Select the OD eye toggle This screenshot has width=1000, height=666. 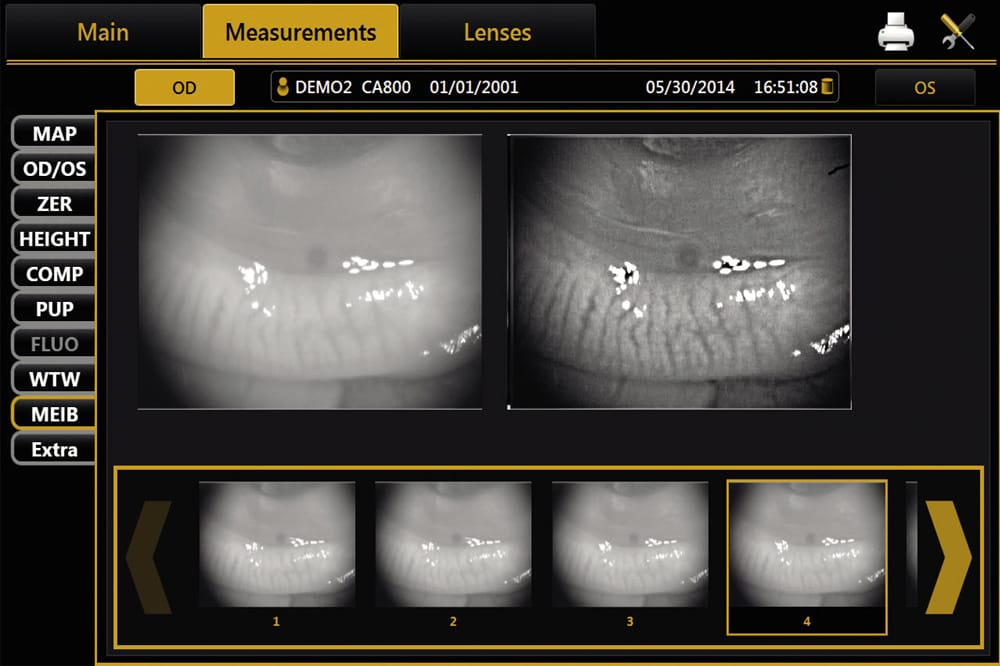(x=184, y=87)
